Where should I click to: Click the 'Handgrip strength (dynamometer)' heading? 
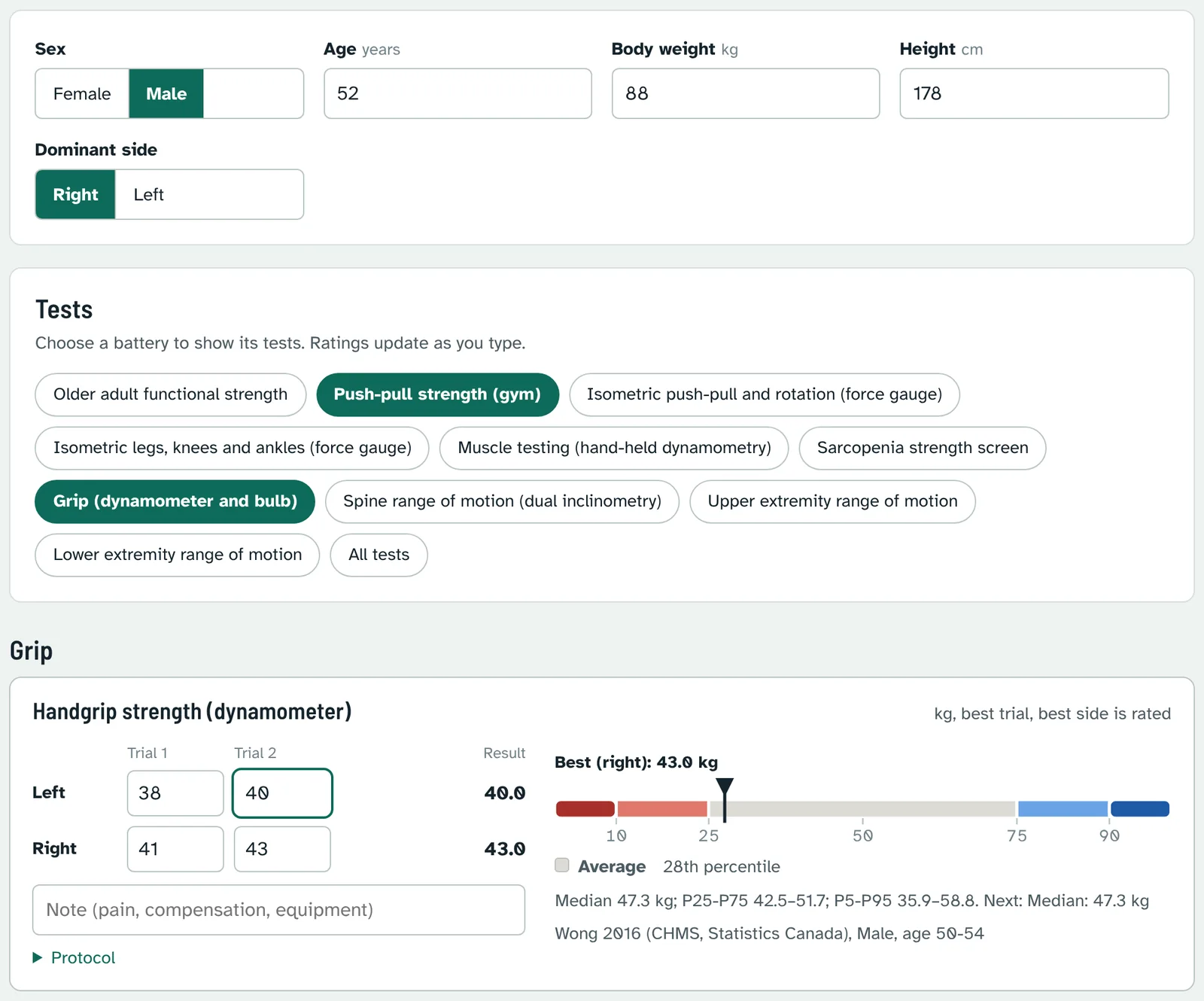tap(193, 711)
